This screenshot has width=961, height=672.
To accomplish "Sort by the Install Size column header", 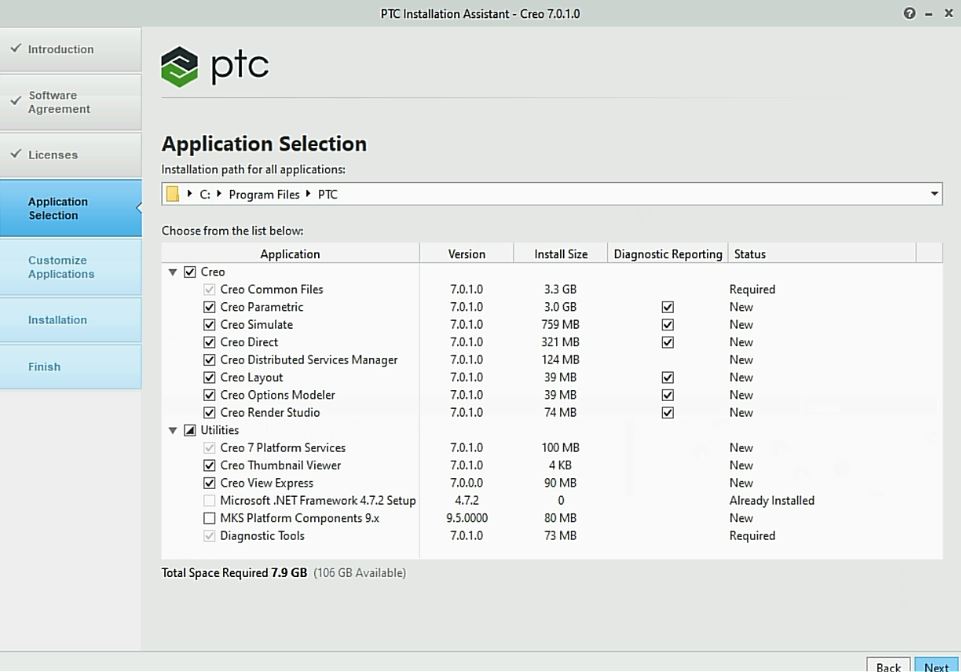I will click(x=561, y=254).
